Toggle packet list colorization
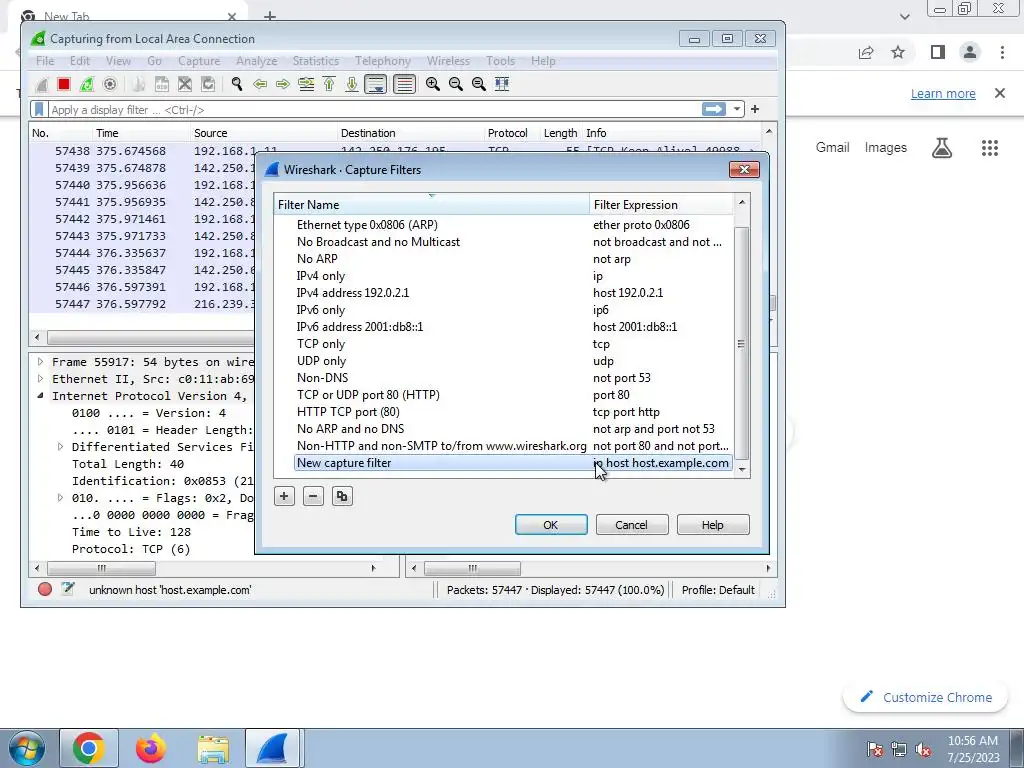Image resolution: width=1024 pixels, height=768 pixels. (404, 84)
